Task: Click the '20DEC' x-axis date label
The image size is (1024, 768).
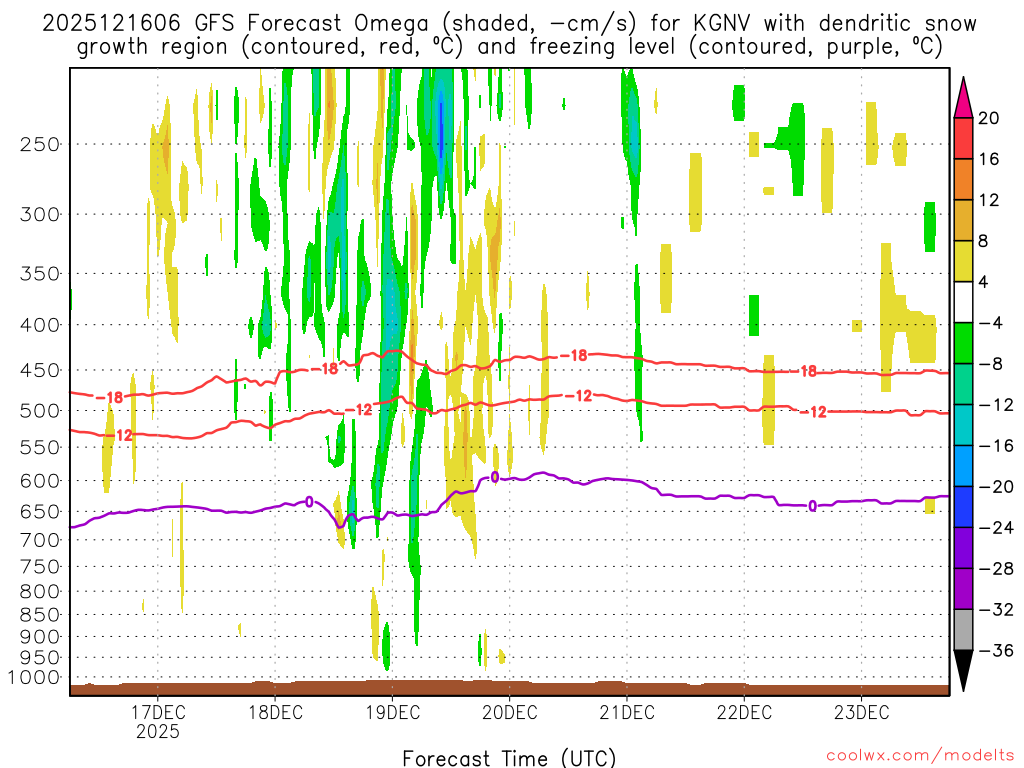Action: (509, 712)
